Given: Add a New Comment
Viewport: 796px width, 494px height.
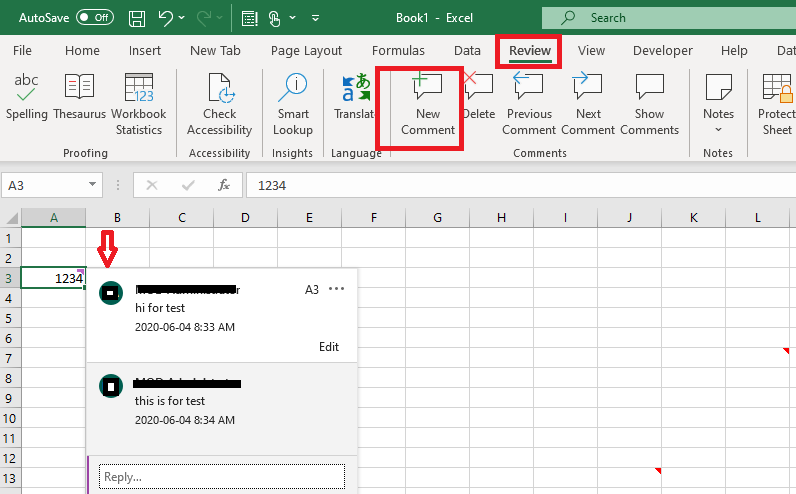Looking at the screenshot, I should coord(428,104).
